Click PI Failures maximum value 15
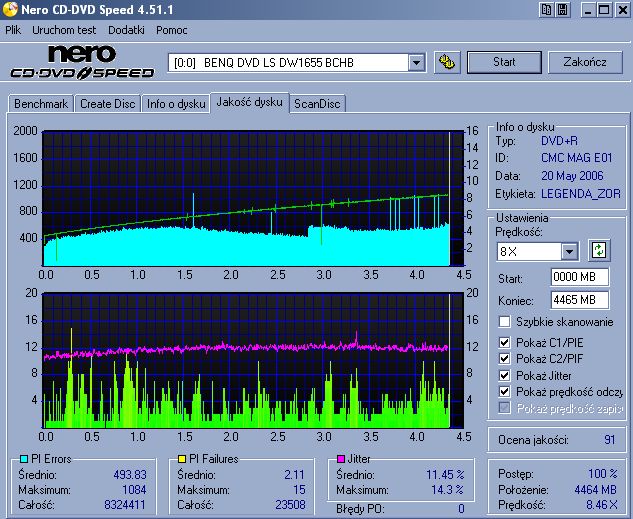 pyautogui.click(x=299, y=490)
